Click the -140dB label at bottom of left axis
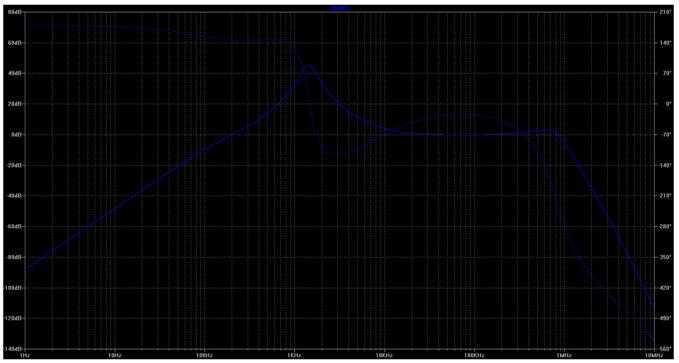The width and height of the screenshot is (679, 363). click(x=14, y=349)
